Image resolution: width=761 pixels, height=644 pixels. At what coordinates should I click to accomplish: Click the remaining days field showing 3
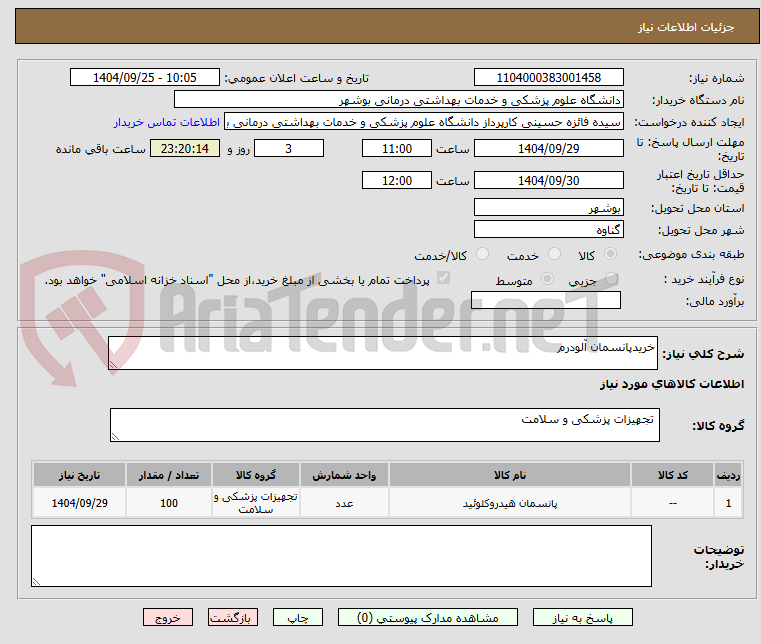pyautogui.click(x=289, y=149)
